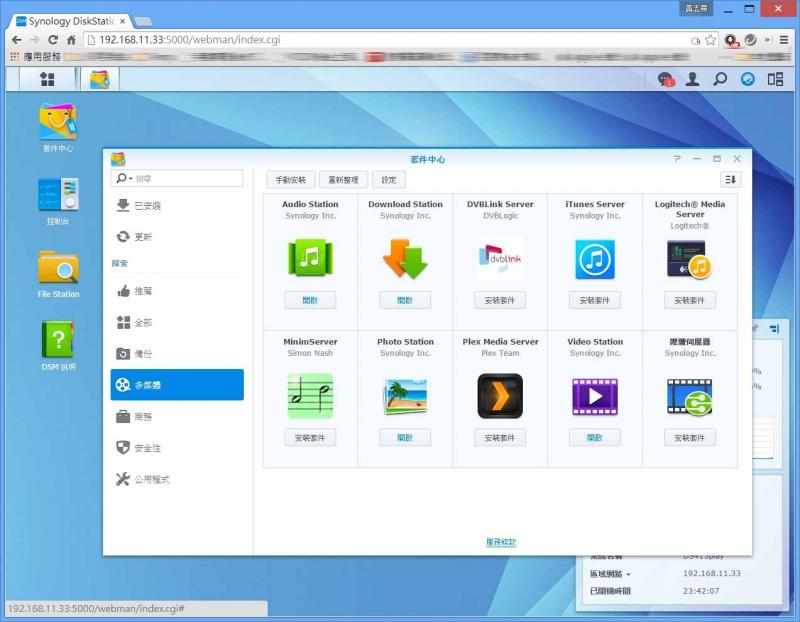Open the 設定 settings button
Viewport: 800px width, 622px height.
tap(389, 180)
